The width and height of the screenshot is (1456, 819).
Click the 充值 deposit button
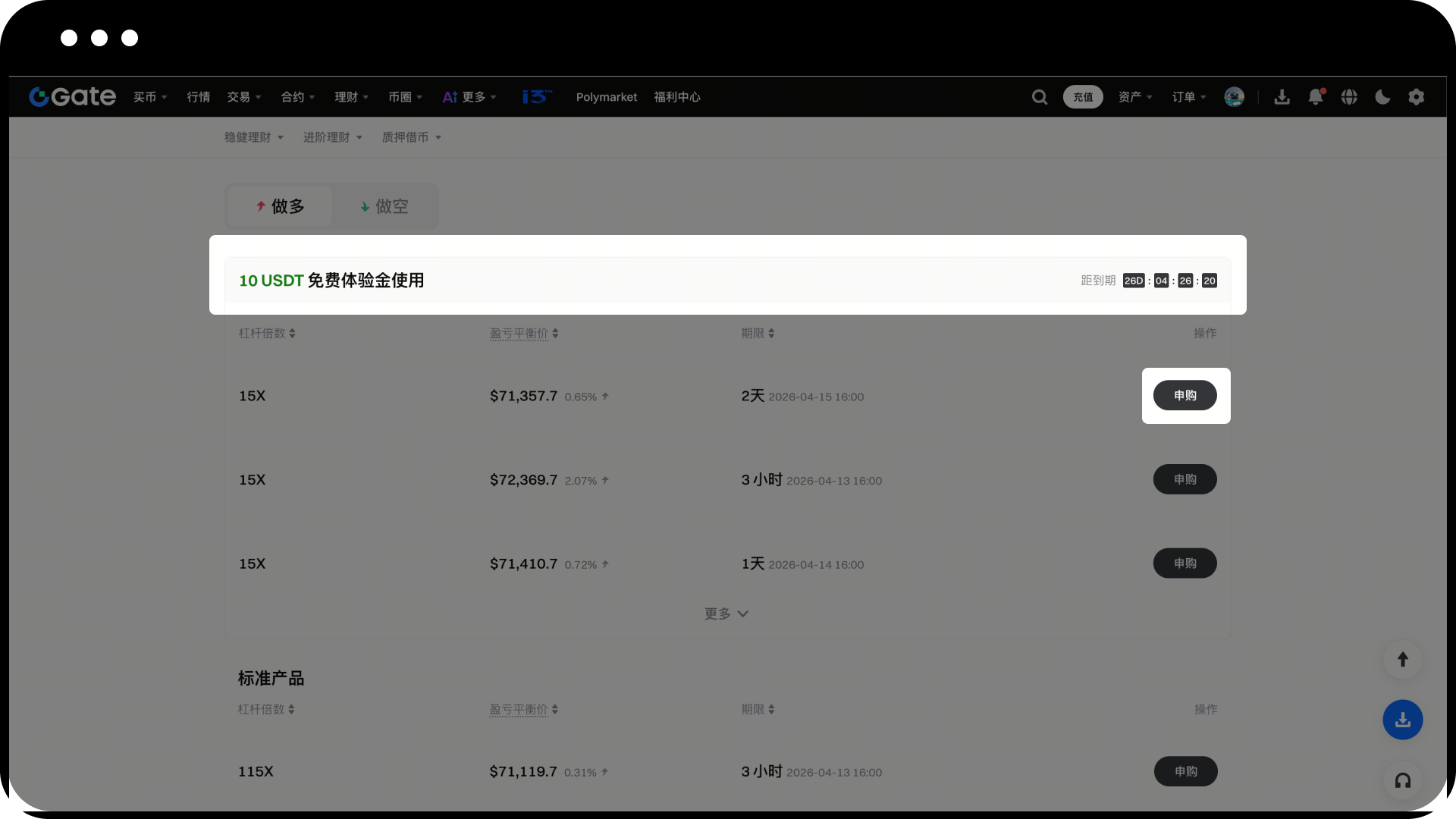(x=1082, y=97)
